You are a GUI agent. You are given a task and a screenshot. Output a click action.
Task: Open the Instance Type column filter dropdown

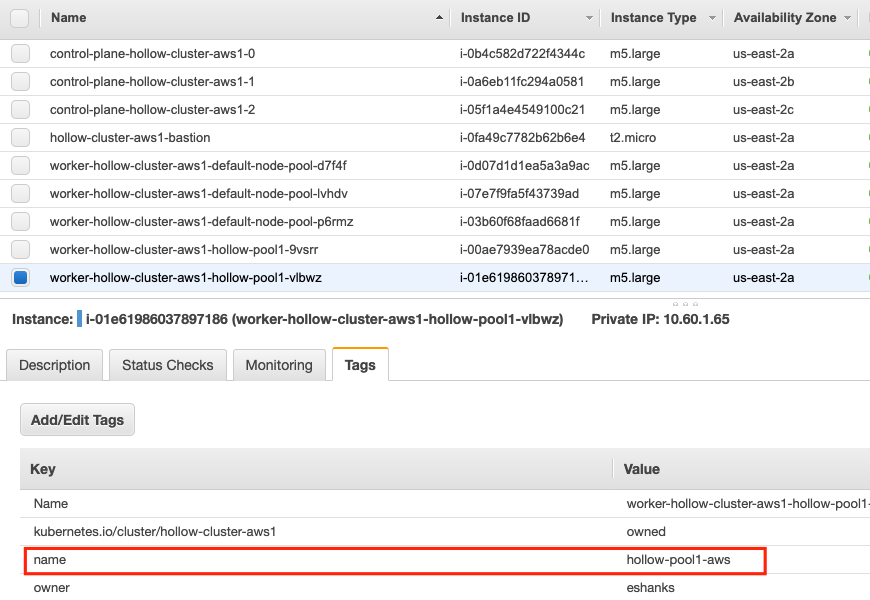[x=712, y=18]
